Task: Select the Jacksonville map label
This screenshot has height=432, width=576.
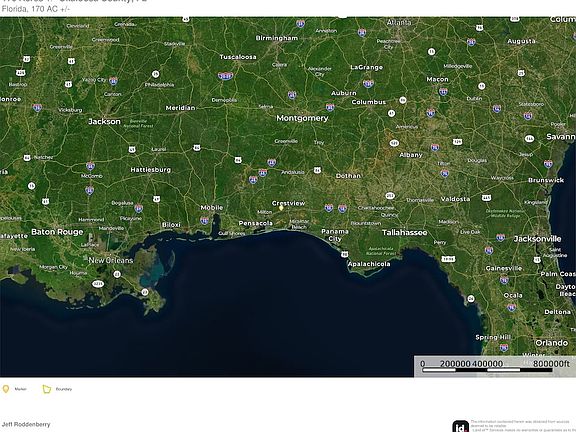Action: tap(537, 239)
